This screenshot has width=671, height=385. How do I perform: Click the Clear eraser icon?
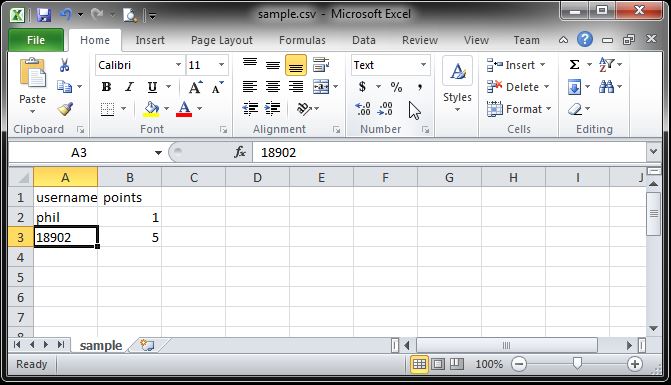(575, 109)
